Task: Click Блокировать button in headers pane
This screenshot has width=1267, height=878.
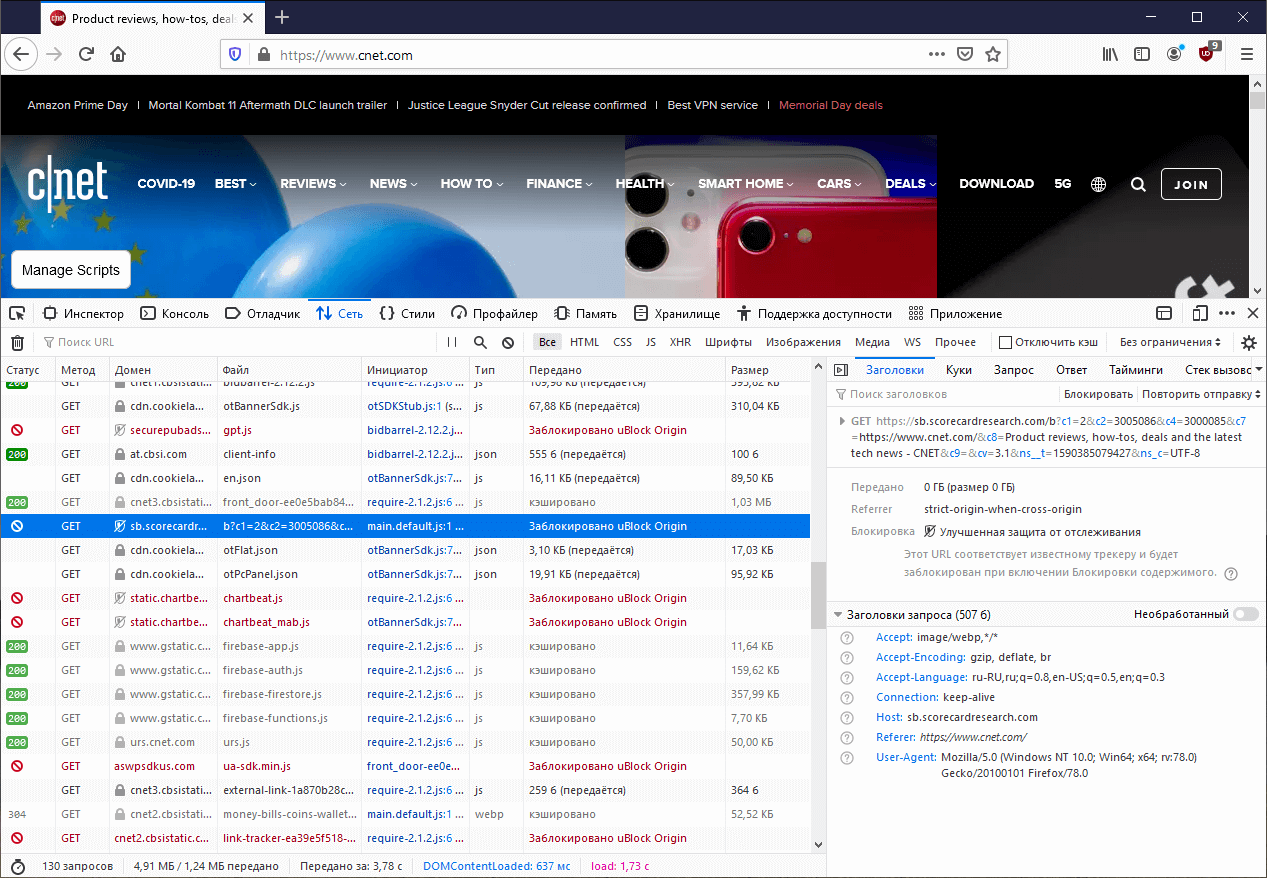Action: pos(1098,394)
